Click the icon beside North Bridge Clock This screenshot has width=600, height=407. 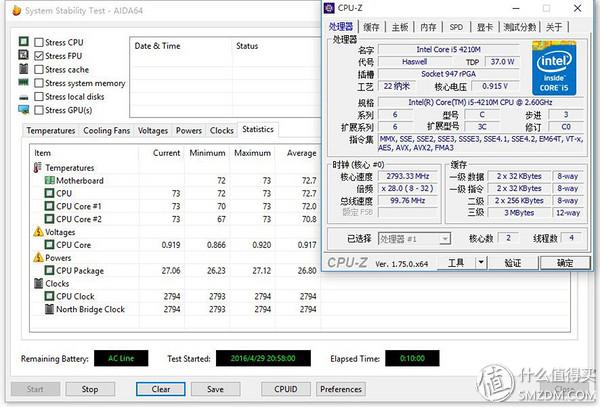point(49,309)
